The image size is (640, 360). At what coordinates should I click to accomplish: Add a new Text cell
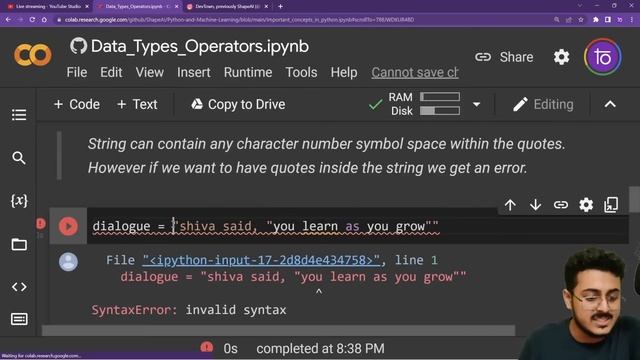137,104
